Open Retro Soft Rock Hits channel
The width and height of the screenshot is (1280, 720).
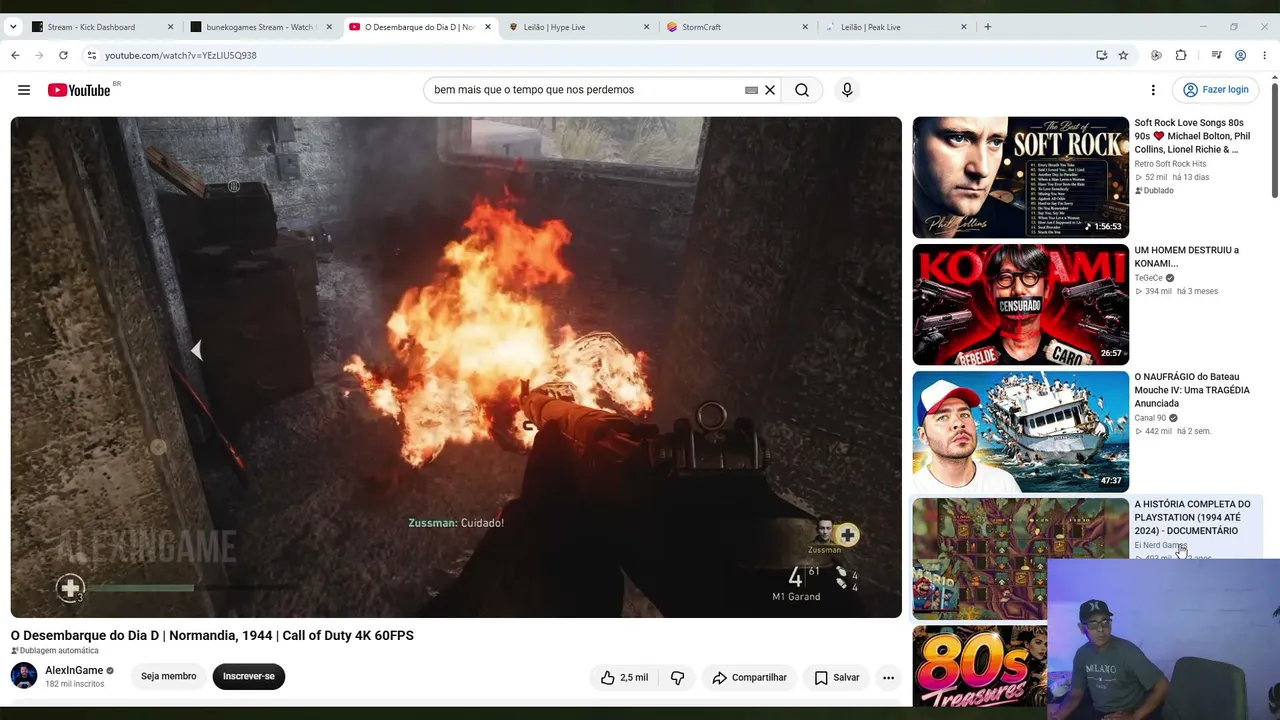[x=1170, y=164]
